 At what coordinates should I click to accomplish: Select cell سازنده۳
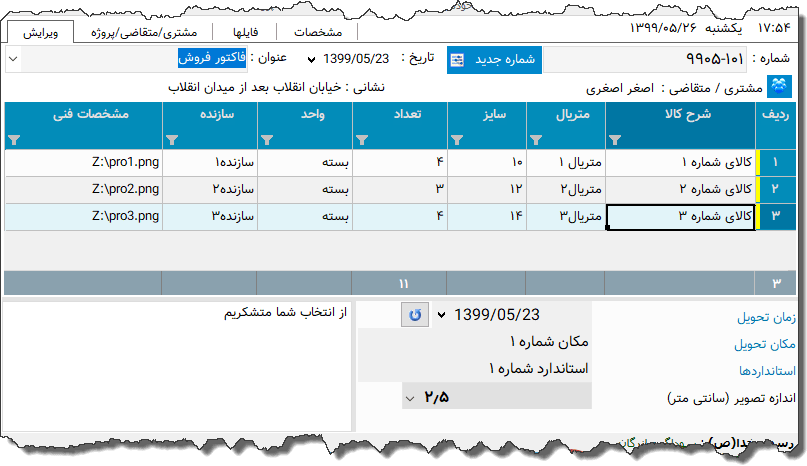[210, 216]
